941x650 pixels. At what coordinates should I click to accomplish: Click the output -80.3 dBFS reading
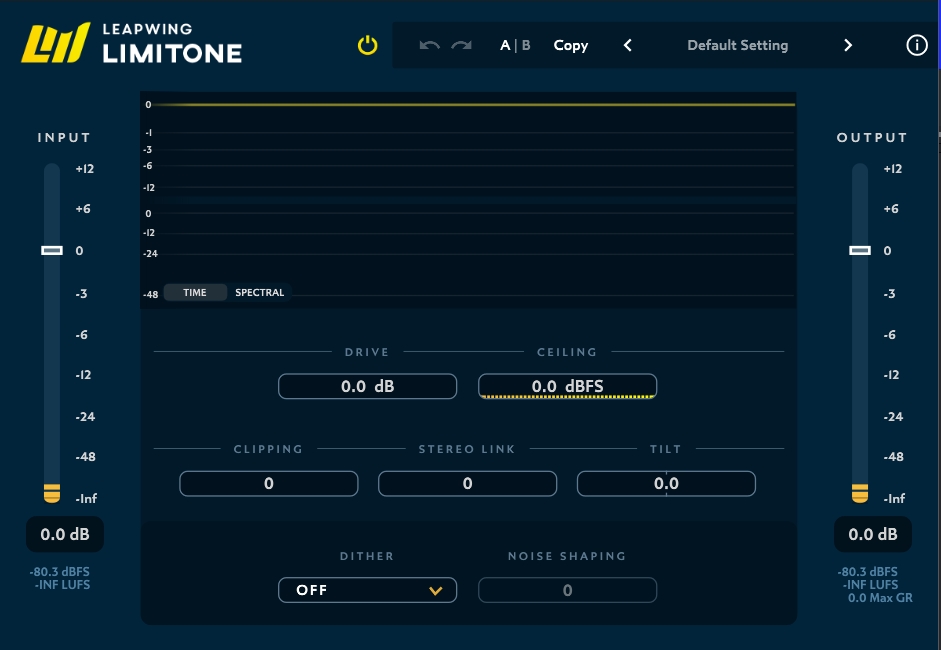coord(868,571)
